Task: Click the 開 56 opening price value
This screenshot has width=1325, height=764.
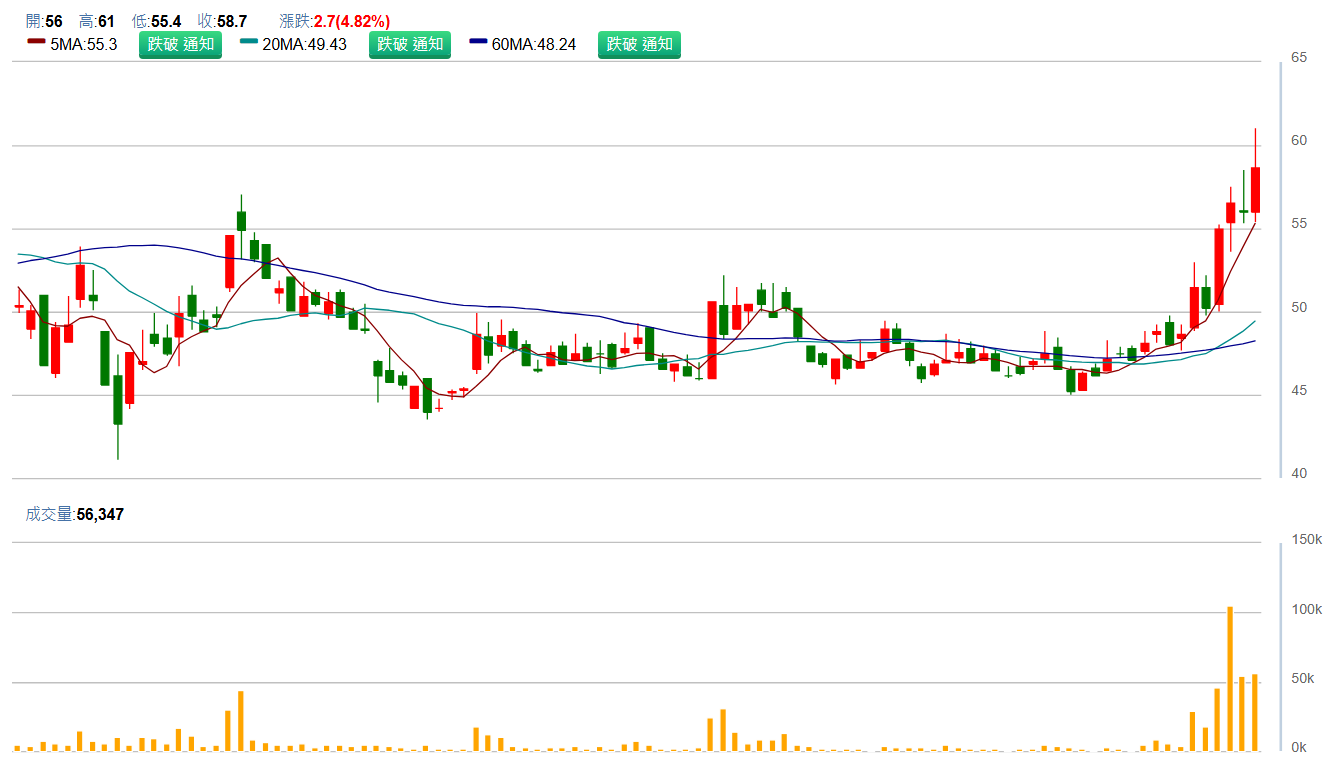Action: coord(54,21)
